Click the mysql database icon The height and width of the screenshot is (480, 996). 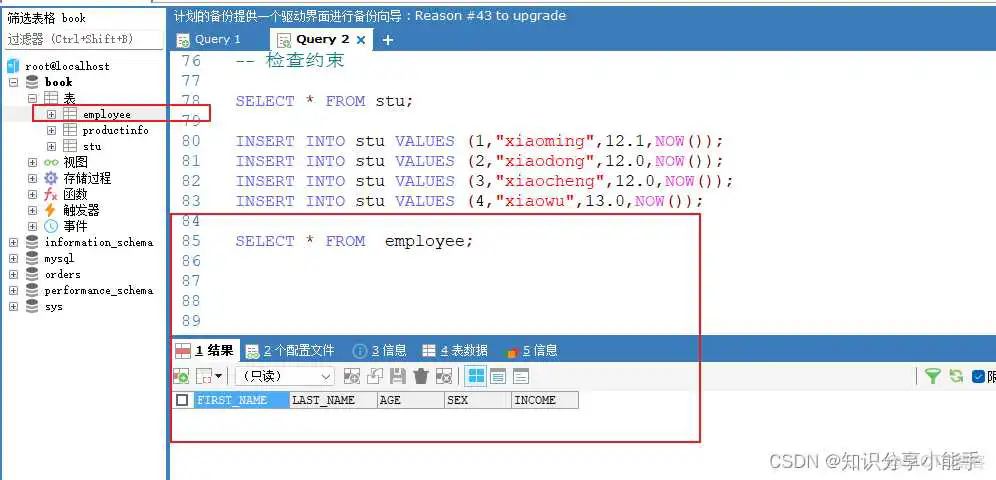(32, 258)
